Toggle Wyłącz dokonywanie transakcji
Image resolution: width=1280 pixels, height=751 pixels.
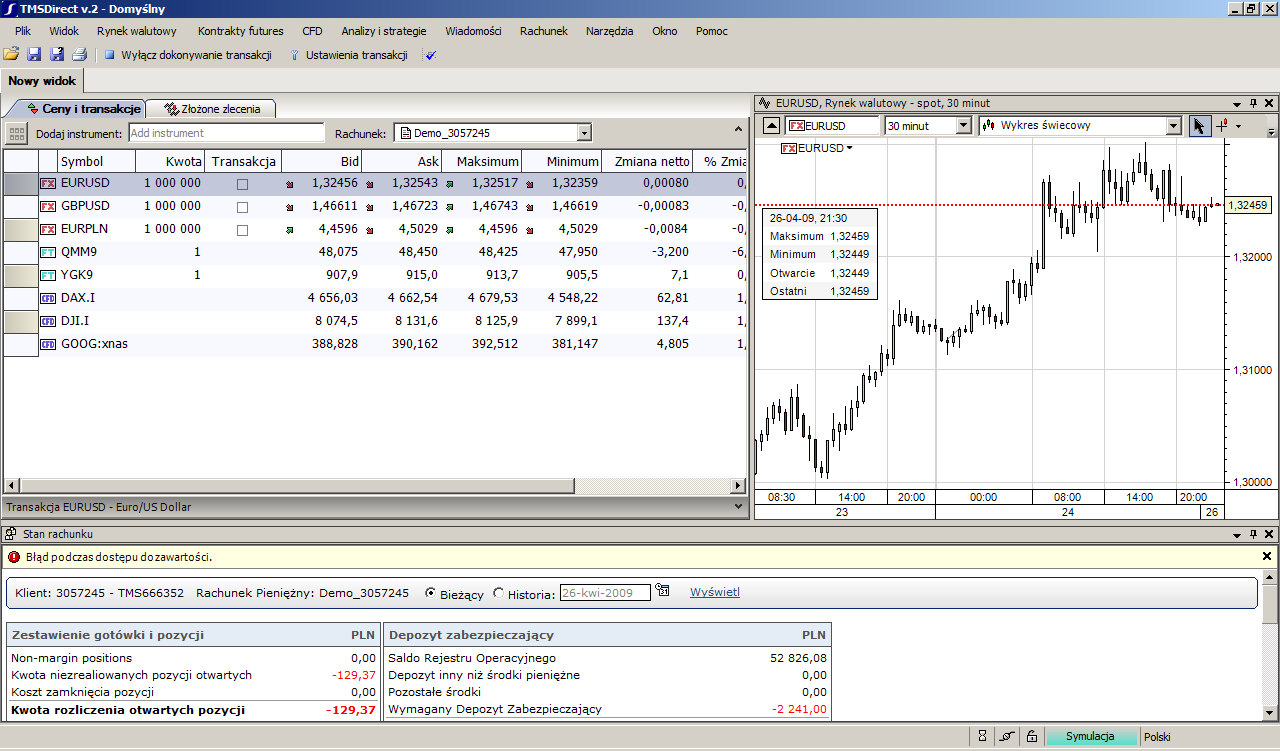click(188, 55)
